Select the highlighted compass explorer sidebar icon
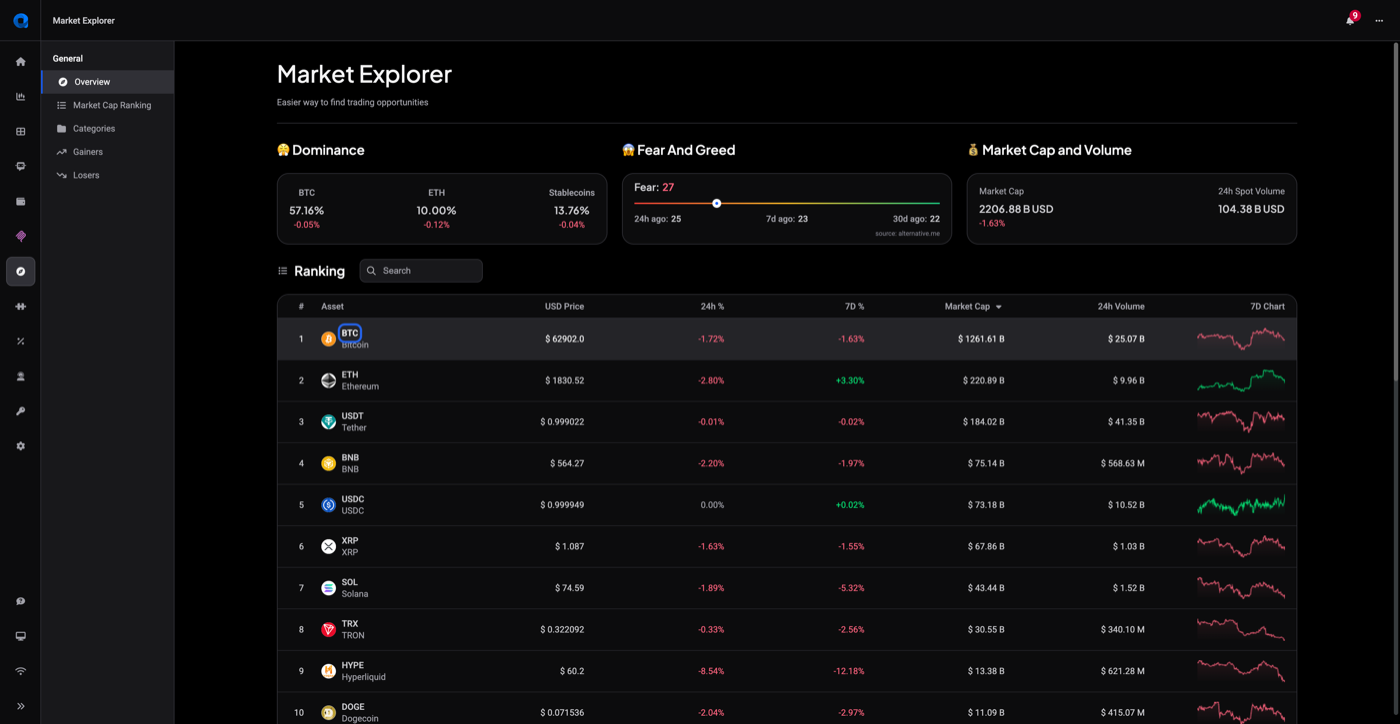1400x724 pixels. click(20, 272)
